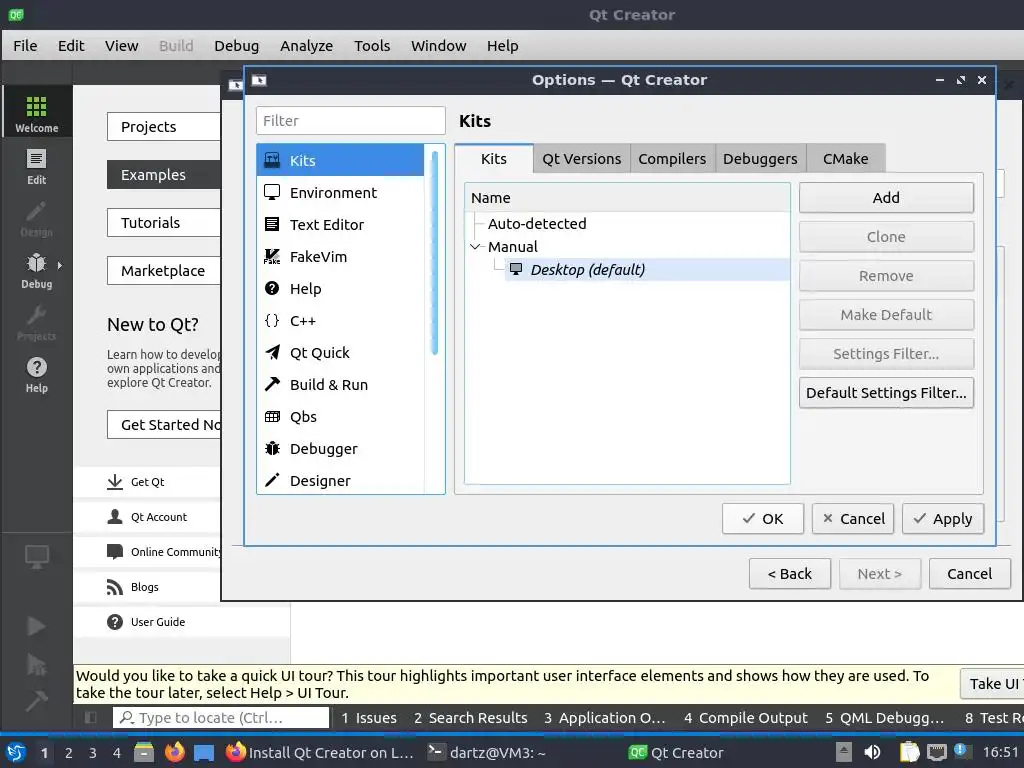1024x768 pixels.
Task: Open Debugger options category
Action: point(340,449)
